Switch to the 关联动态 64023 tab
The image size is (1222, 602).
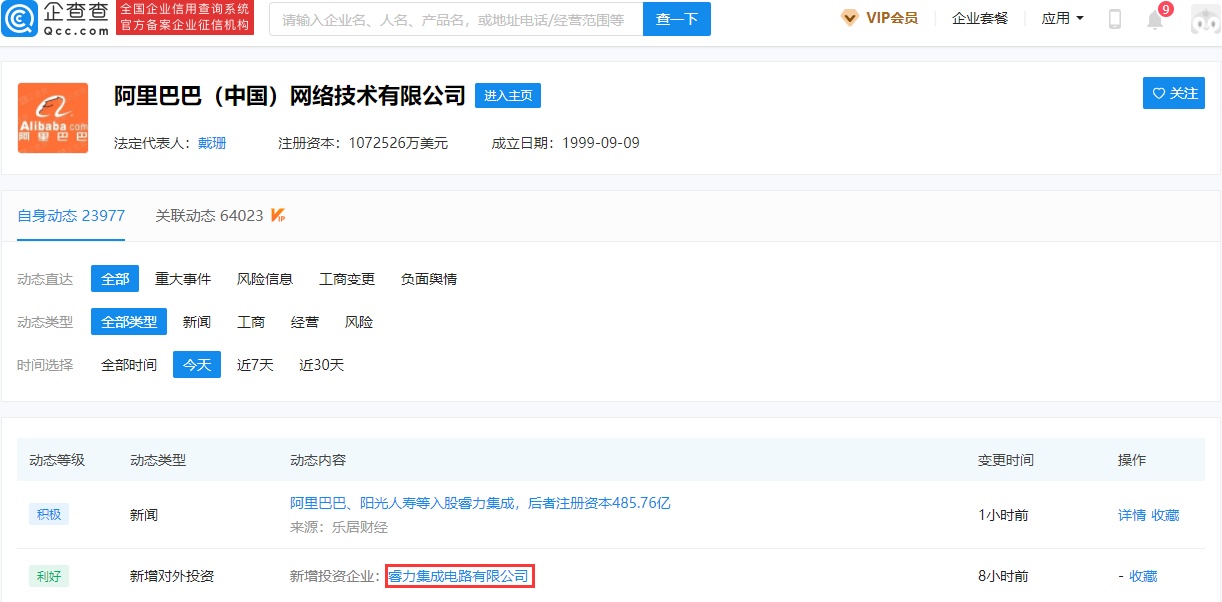tap(209, 215)
